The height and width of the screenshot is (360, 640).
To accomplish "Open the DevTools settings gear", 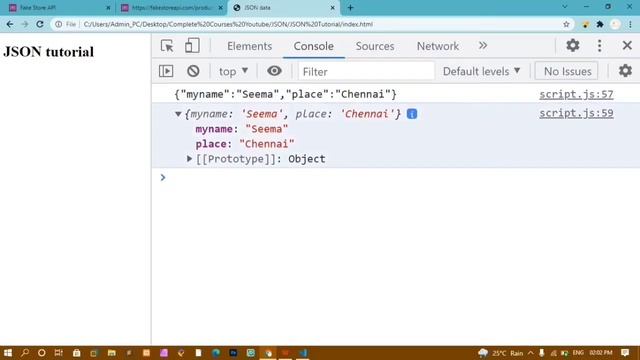I will point(573,45).
